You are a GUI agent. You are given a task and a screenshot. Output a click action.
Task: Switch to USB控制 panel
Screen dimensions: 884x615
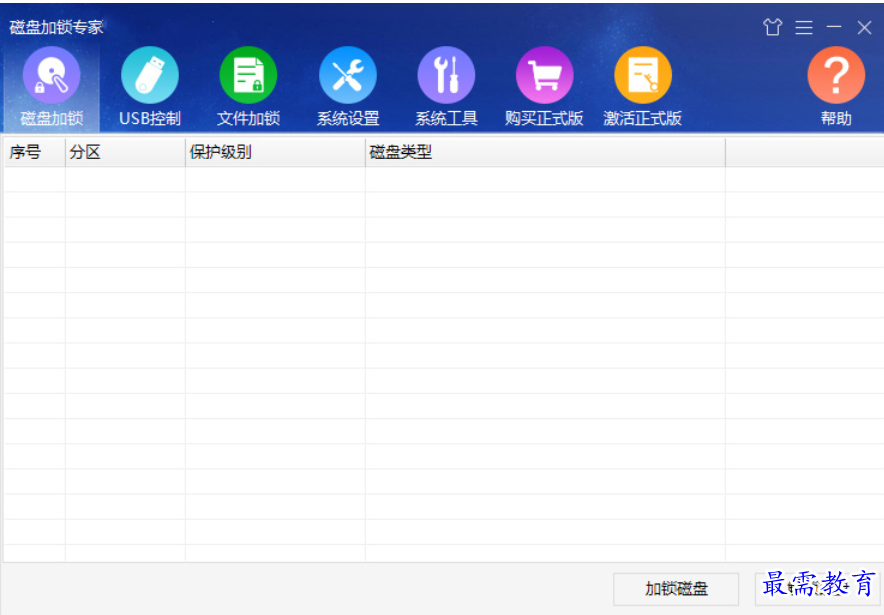click(x=150, y=87)
